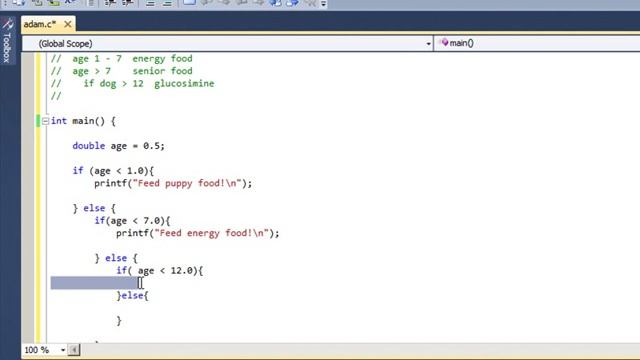The image size is (640, 360).
Task: Click the 'if( age < 12.0){' line
Action: coord(160,271)
